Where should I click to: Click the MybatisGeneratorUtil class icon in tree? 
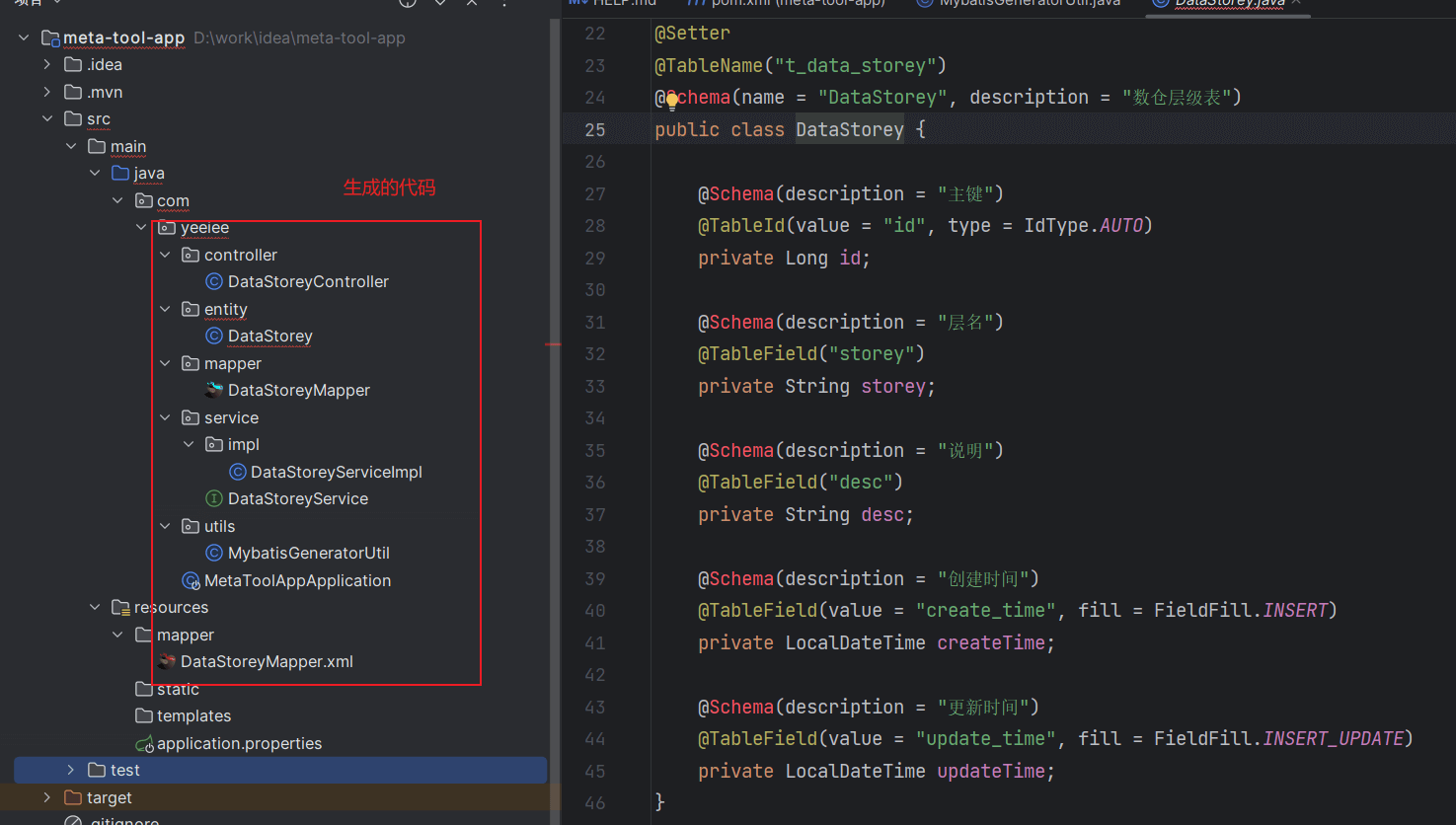214,554
